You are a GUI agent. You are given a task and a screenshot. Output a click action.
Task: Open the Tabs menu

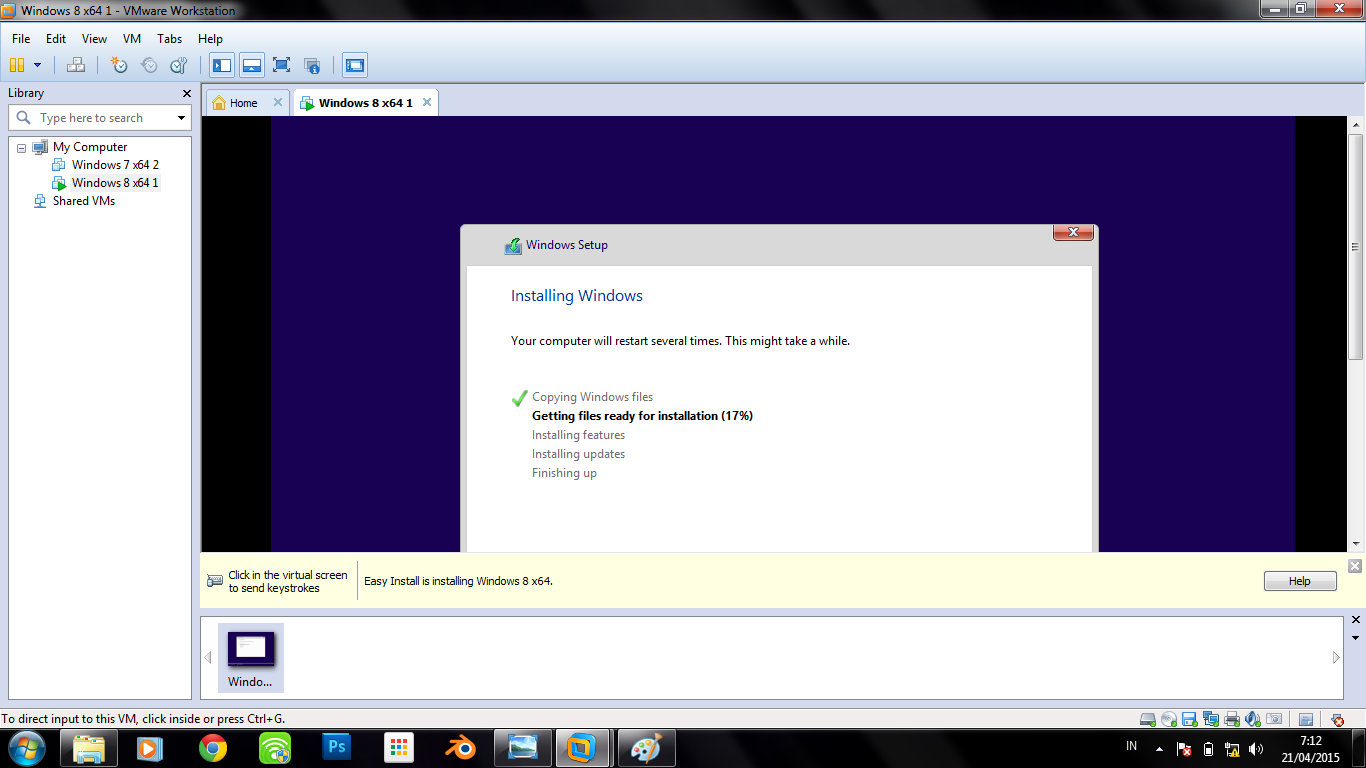(x=170, y=39)
